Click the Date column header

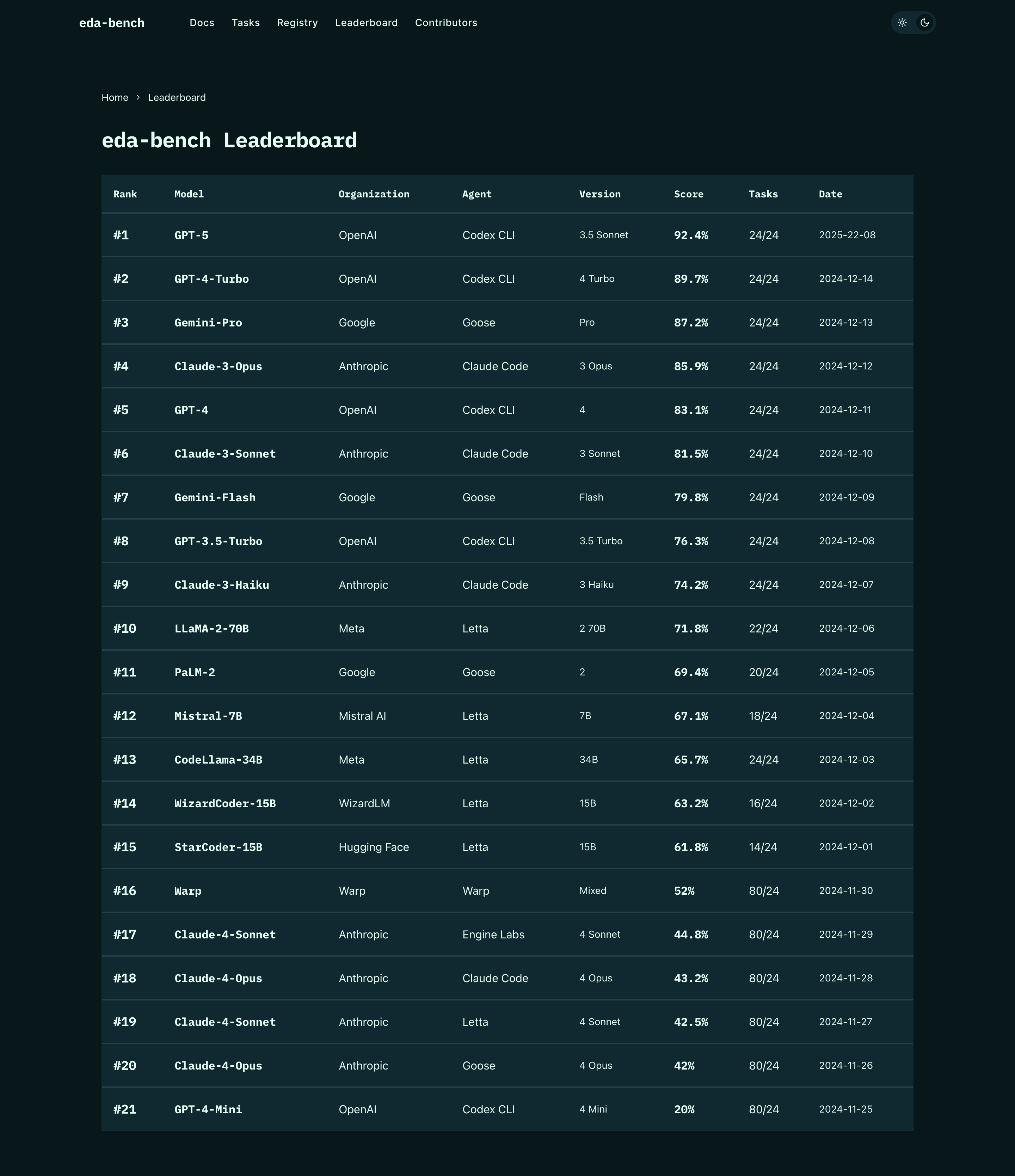coord(831,194)
